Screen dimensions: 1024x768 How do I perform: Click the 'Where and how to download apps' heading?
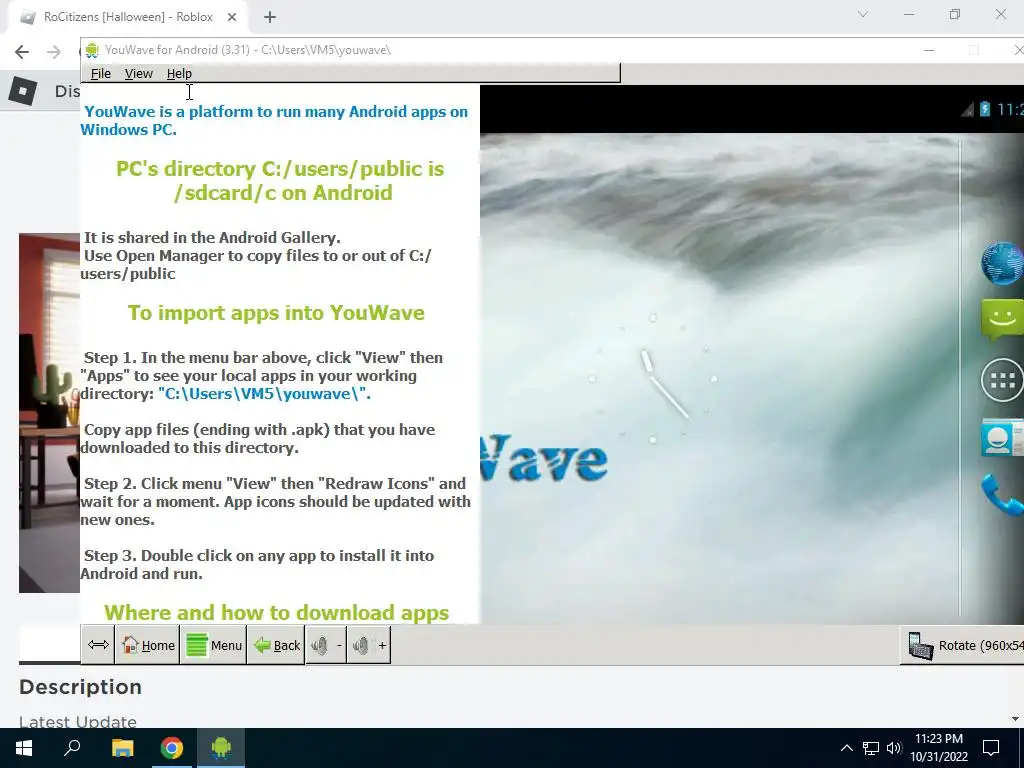click(276, 613)
